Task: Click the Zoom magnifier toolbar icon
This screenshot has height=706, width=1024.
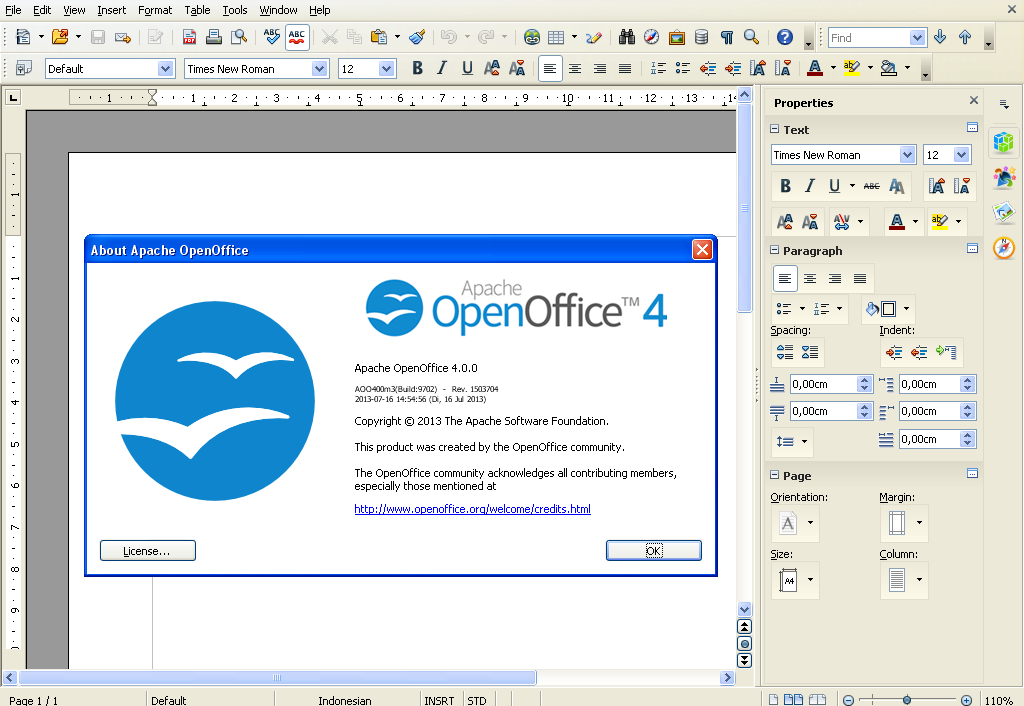Action: 752,37
